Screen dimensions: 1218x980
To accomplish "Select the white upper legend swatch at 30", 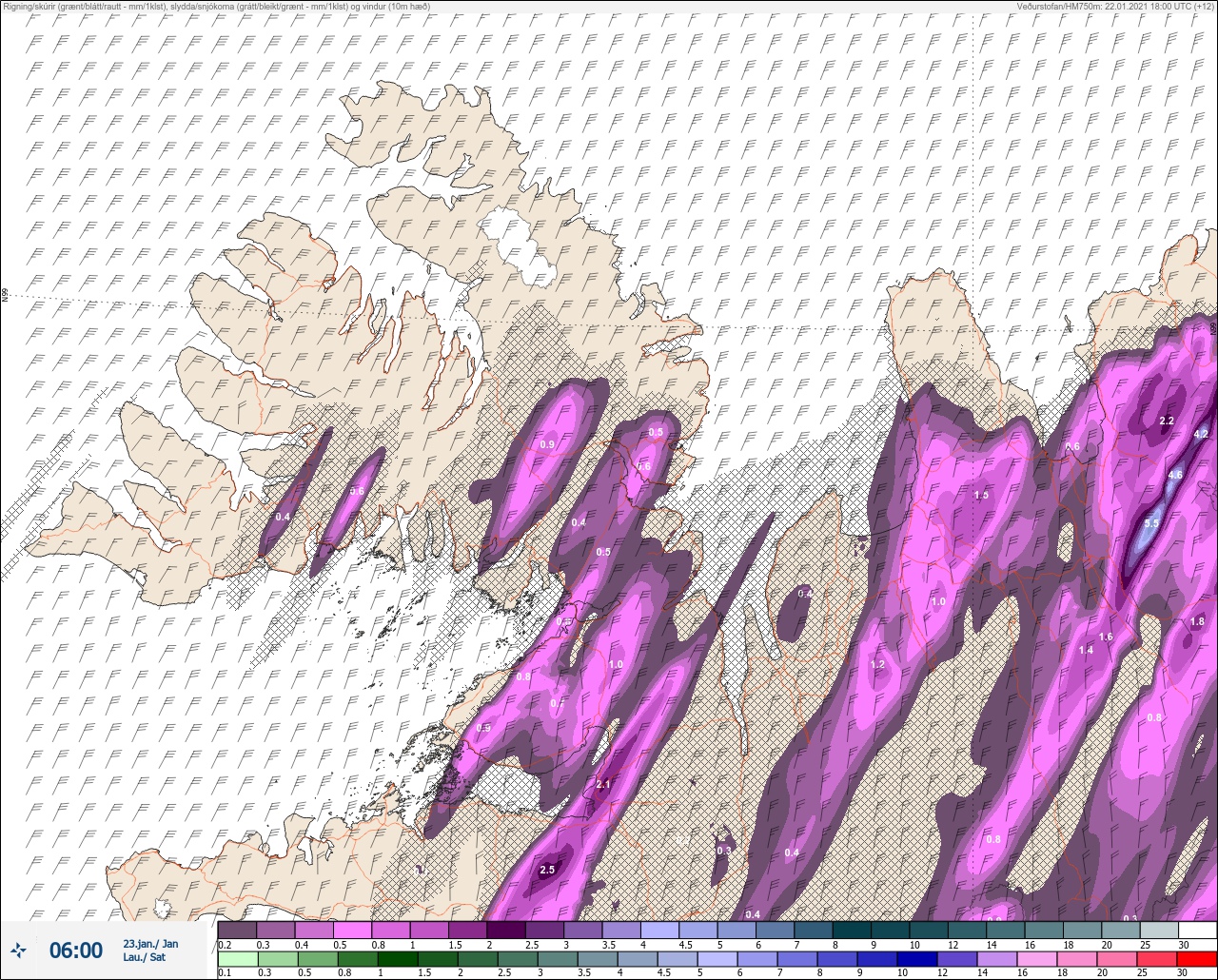I will pyautogui.click(x=1198, y=930).
